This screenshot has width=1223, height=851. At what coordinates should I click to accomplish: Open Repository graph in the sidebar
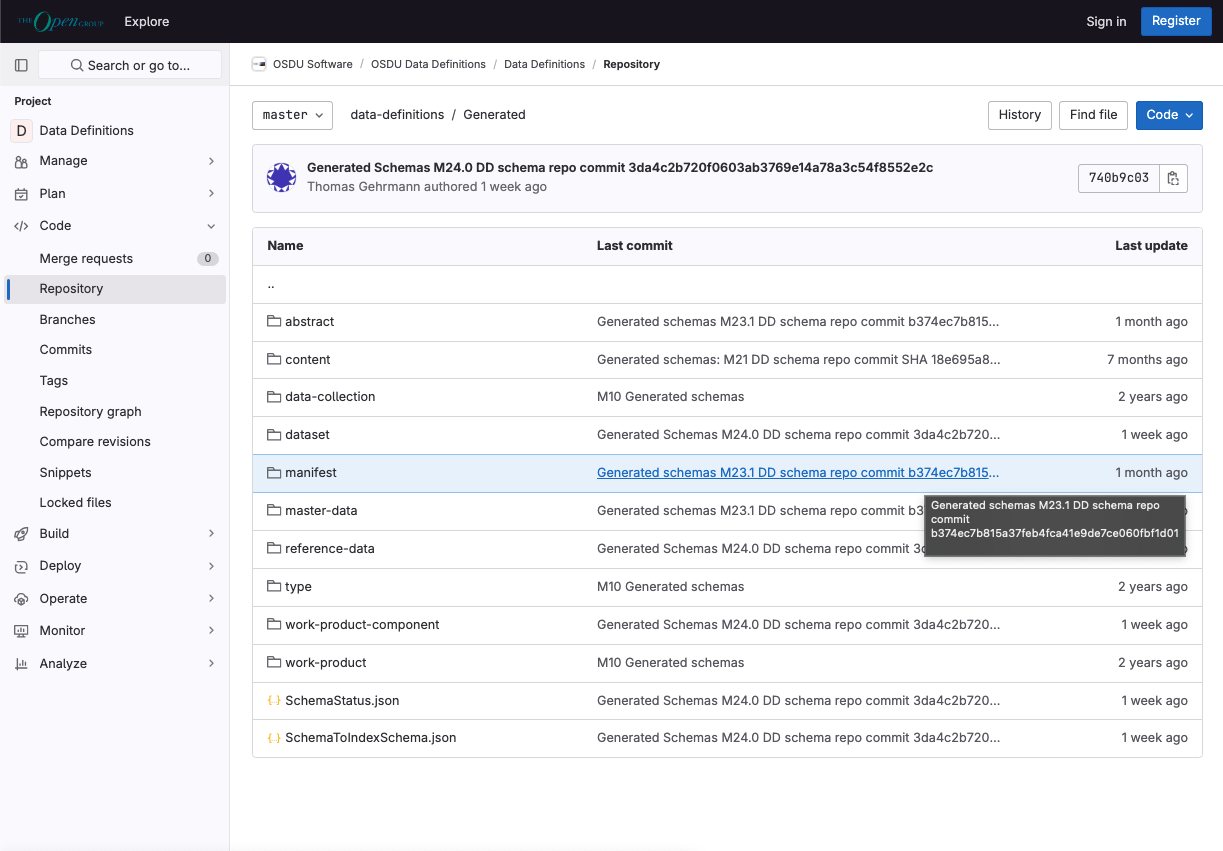point(115,412)
